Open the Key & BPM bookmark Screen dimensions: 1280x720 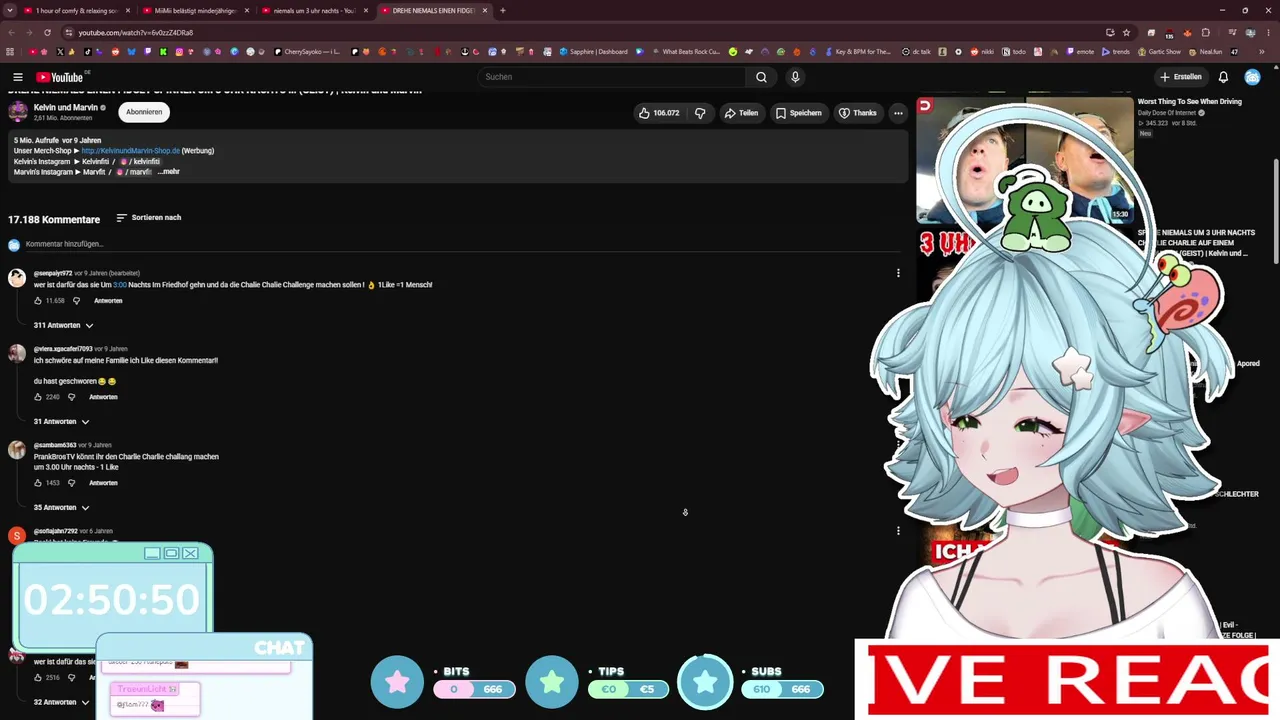(x=856, y=52)
